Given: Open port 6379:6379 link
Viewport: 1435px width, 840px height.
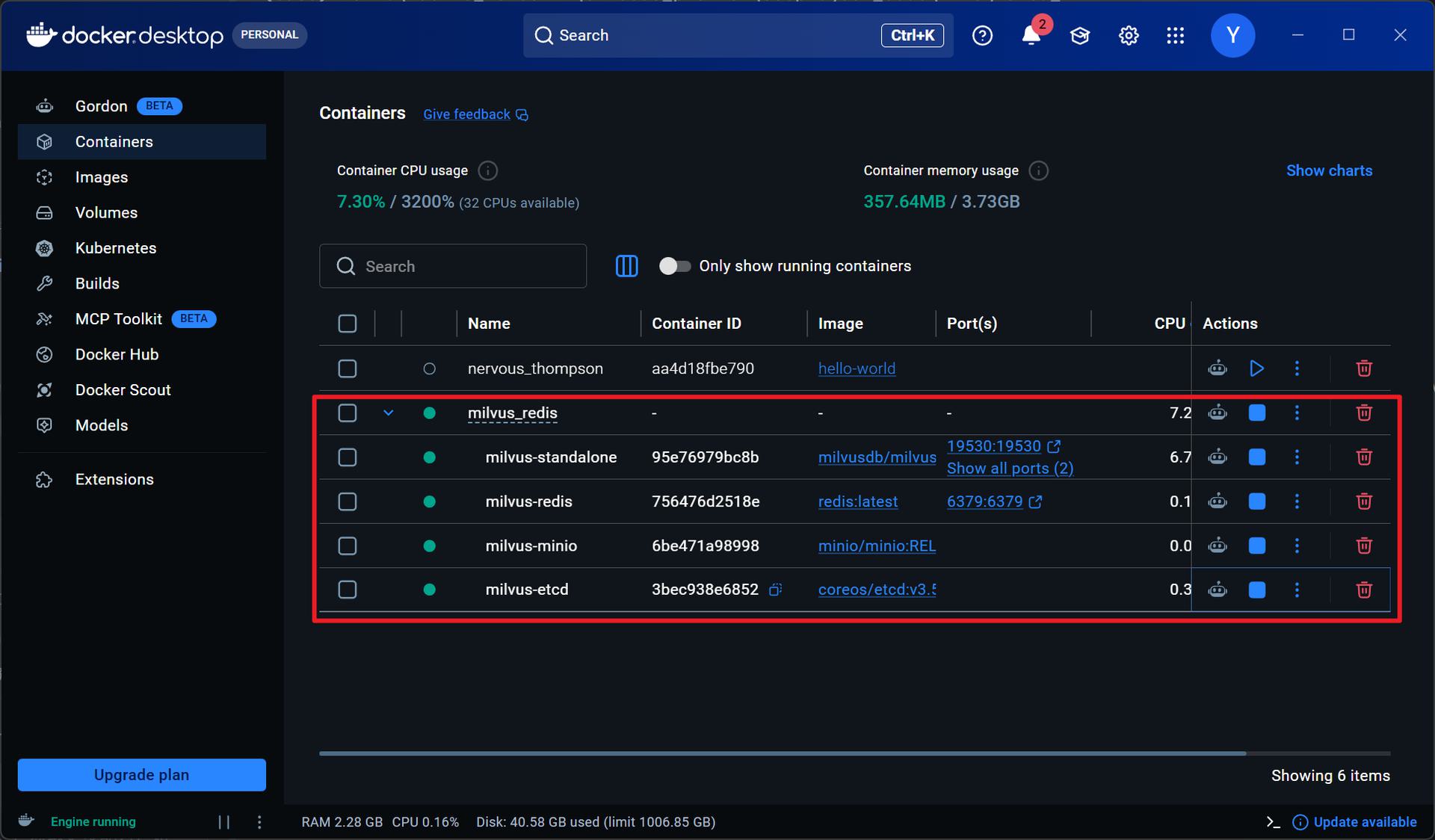Looking at the screenshot, I should [994, 501].
